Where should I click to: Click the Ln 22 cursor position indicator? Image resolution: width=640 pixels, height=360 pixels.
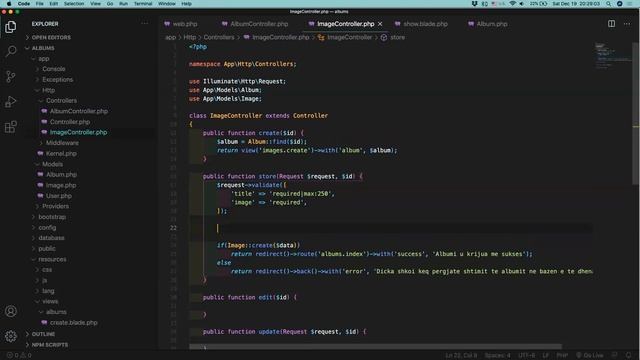[x=461, y=356]
